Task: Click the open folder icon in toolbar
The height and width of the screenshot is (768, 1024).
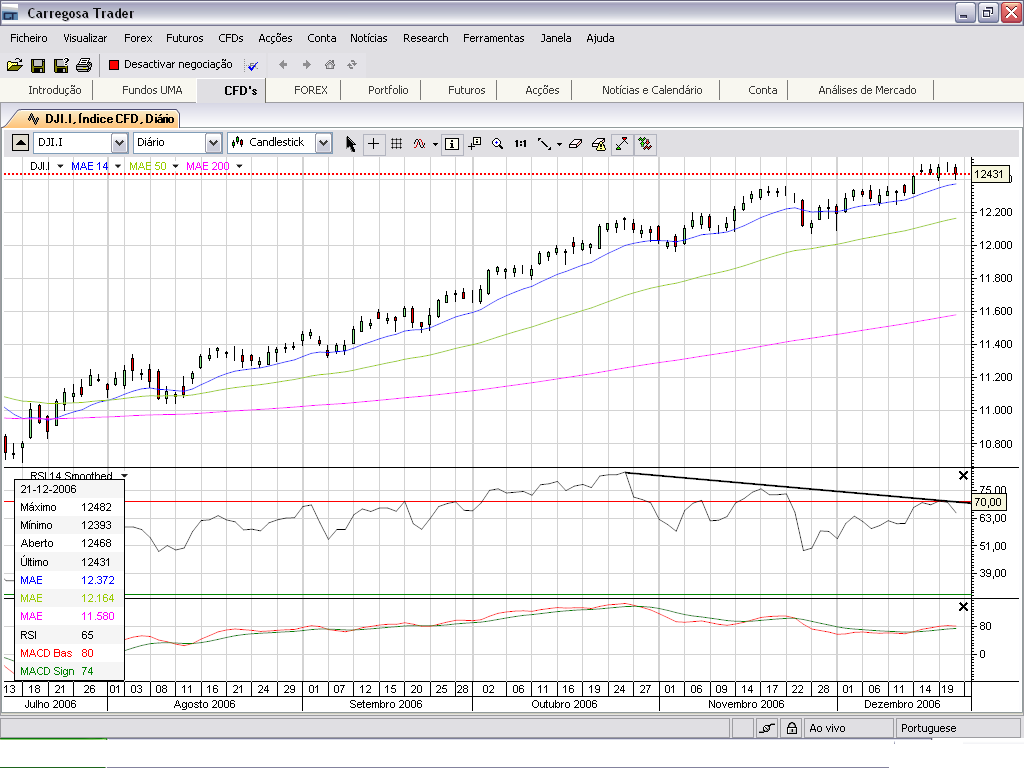Action: pyautogui.click(x=14, y=65)
